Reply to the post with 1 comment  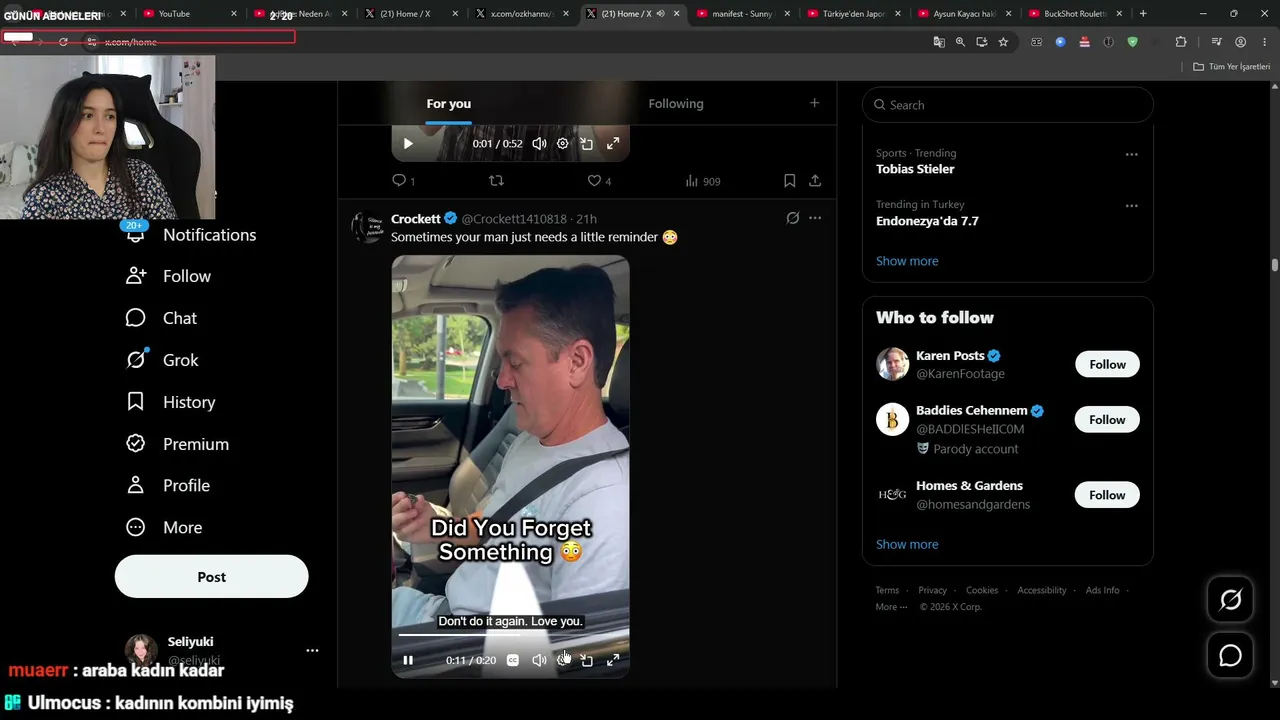coord(403,181)
